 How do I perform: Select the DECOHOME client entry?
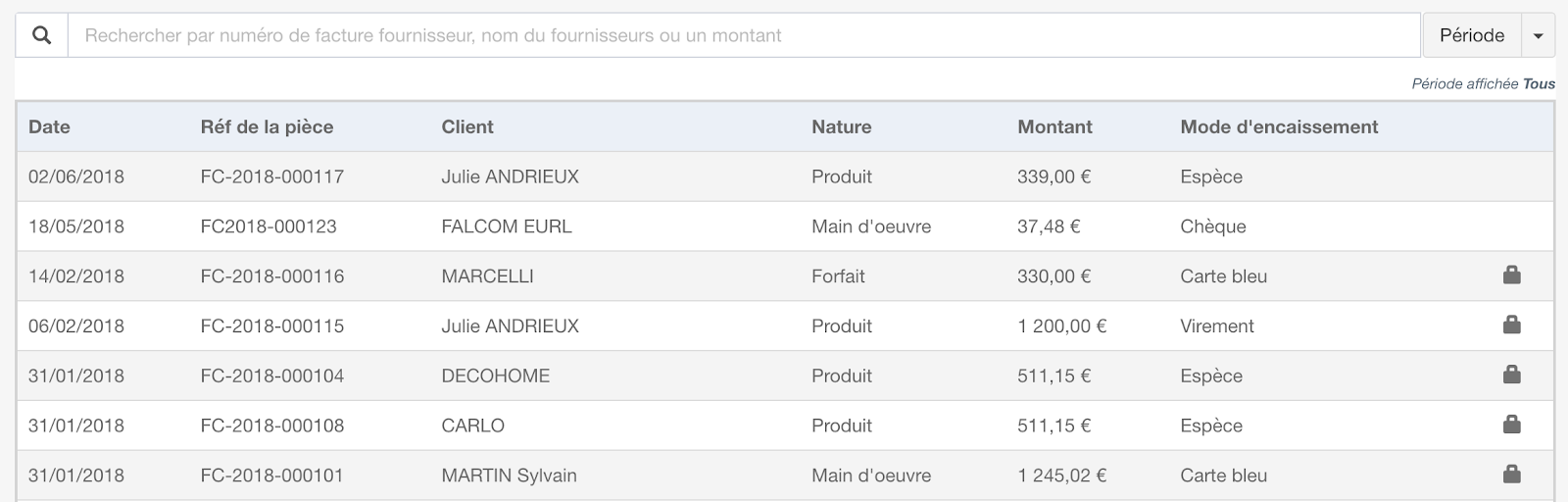point(495,376)
